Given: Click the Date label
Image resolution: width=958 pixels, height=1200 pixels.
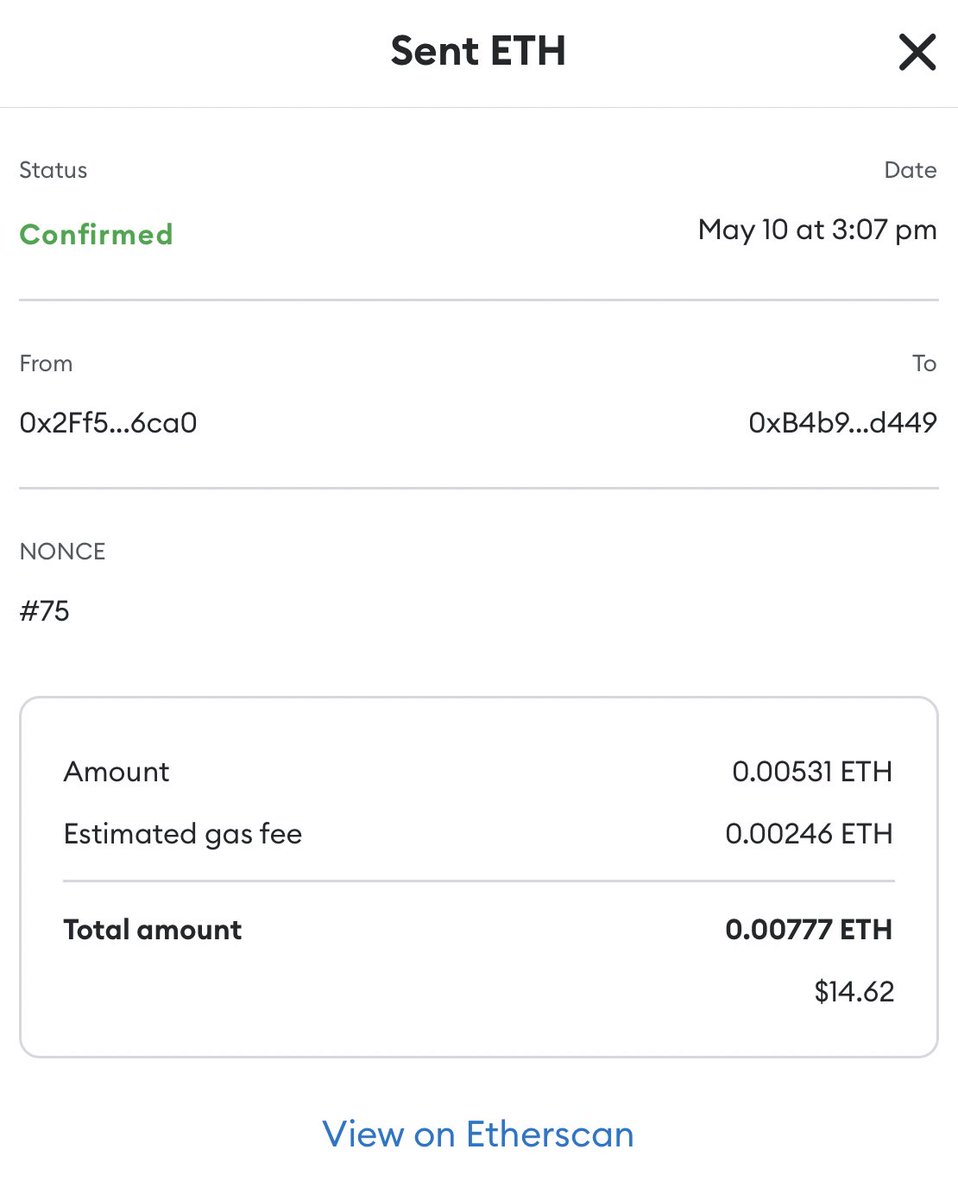Looking at the screenshot, I should (x=910, y=170).
